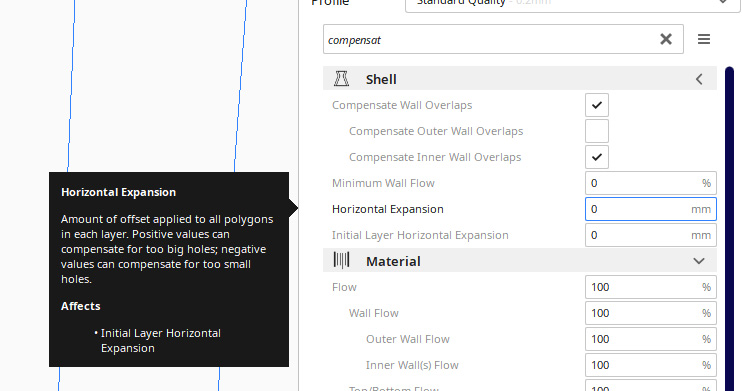
Task: Edit the Horizontal Expansion value field
Action: (651, 209)
